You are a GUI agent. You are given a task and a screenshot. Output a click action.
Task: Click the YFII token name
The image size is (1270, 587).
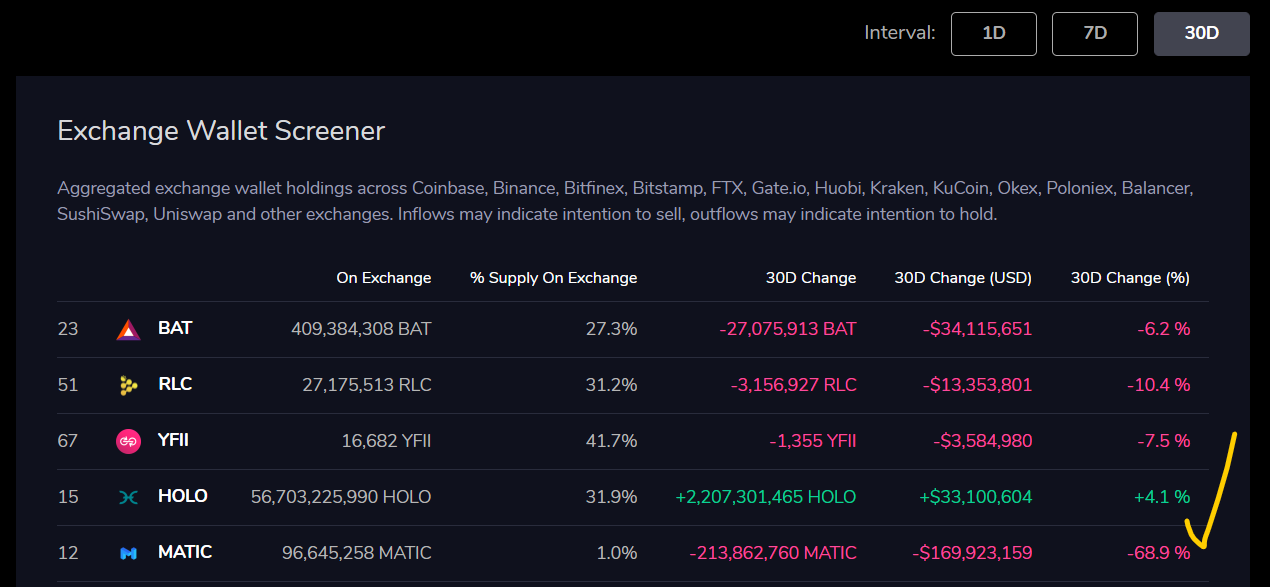tap(175, 440)
